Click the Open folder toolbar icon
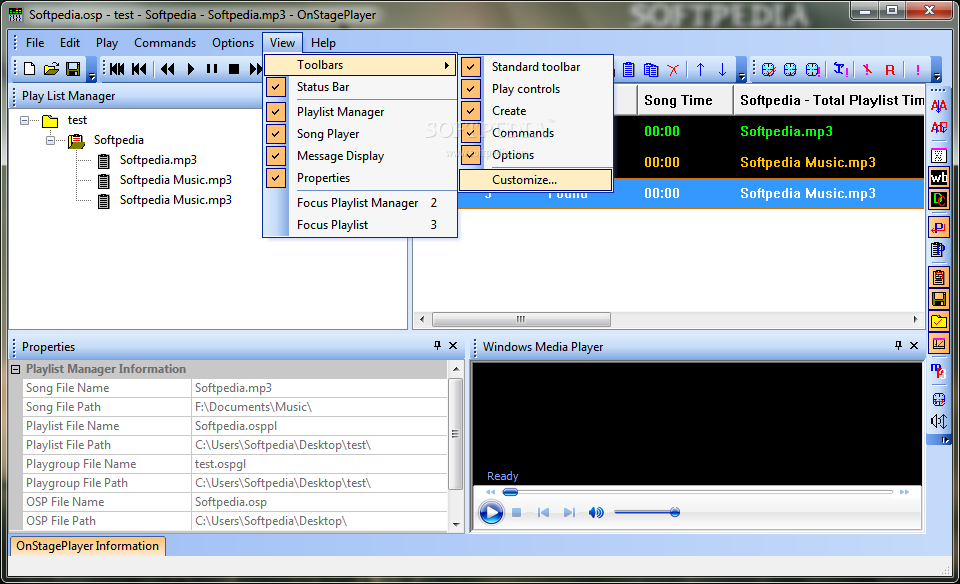Image resolution: width=960 pixels, height=584 pixels. tap(51, 69)
